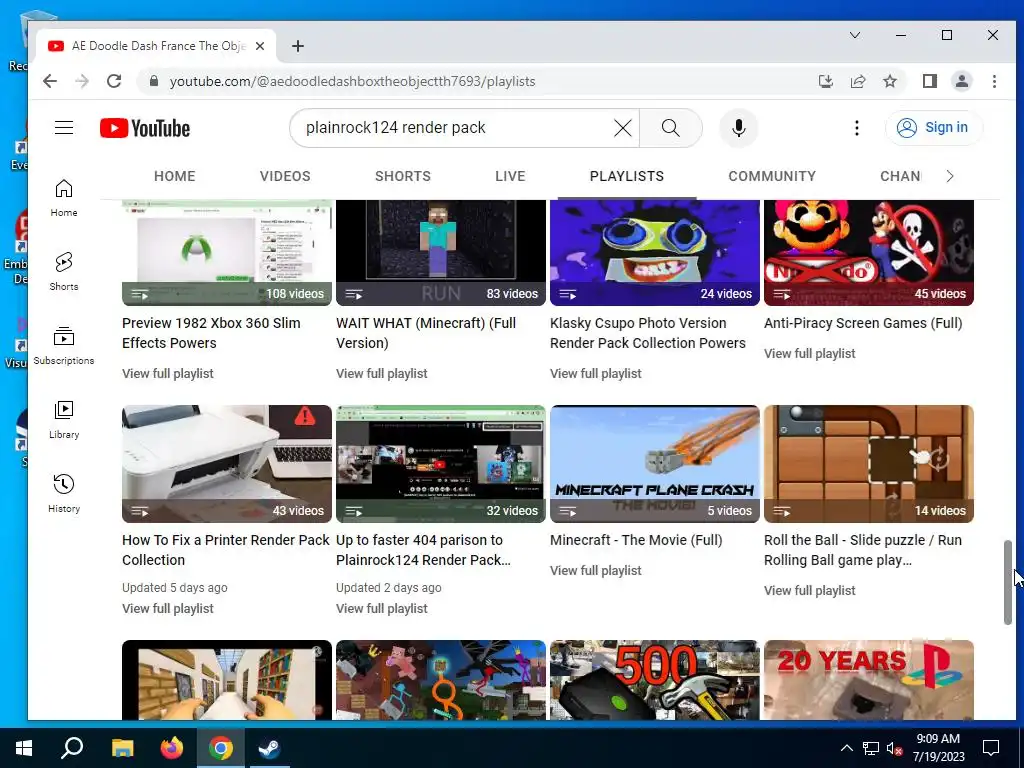View full playlist for Up to faster 404 parison
1024x768 pixels.
point(381,609)
